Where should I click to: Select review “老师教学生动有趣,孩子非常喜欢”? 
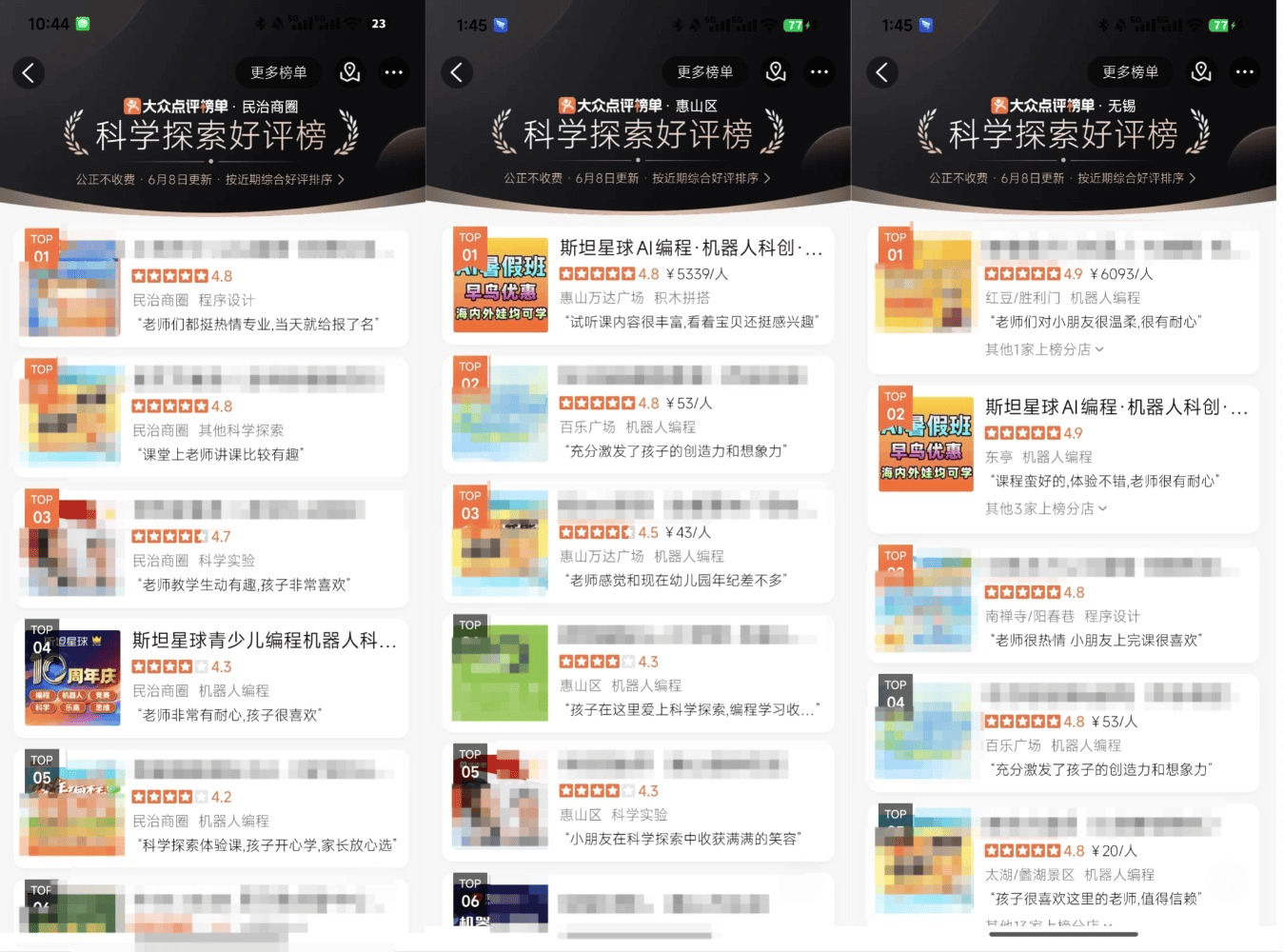tap(245, 585)
